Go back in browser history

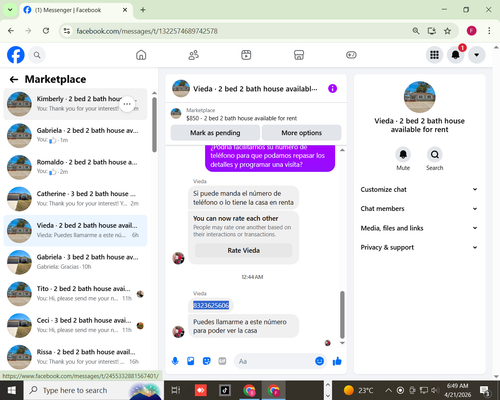11,31
